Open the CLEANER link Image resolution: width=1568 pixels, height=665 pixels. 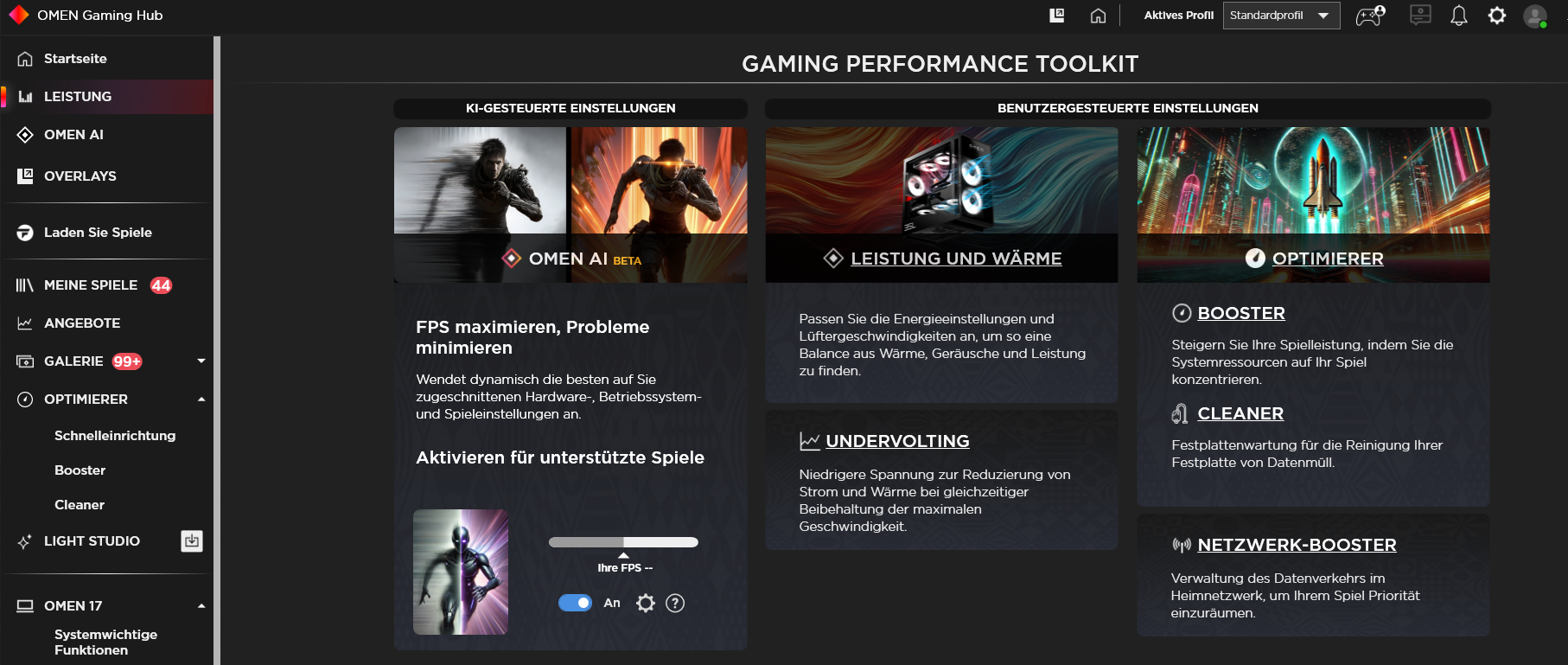tap(1240, 413)
